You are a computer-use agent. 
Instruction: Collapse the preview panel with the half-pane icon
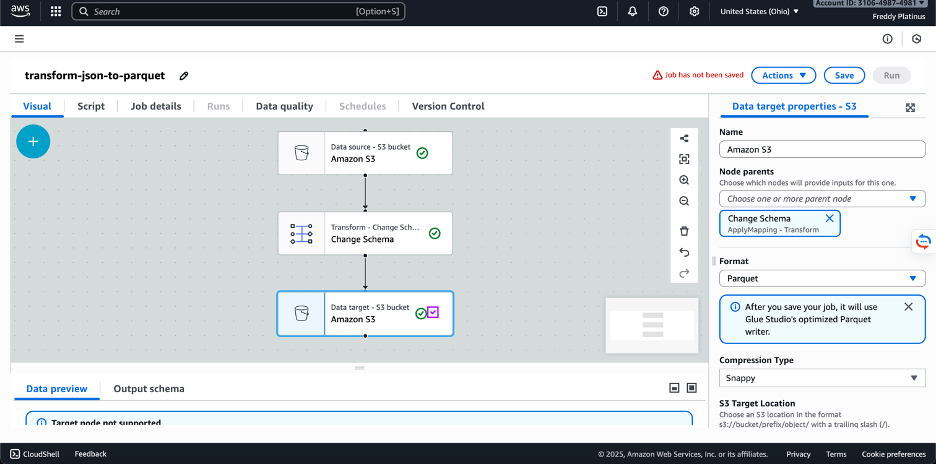coord(674,388)
